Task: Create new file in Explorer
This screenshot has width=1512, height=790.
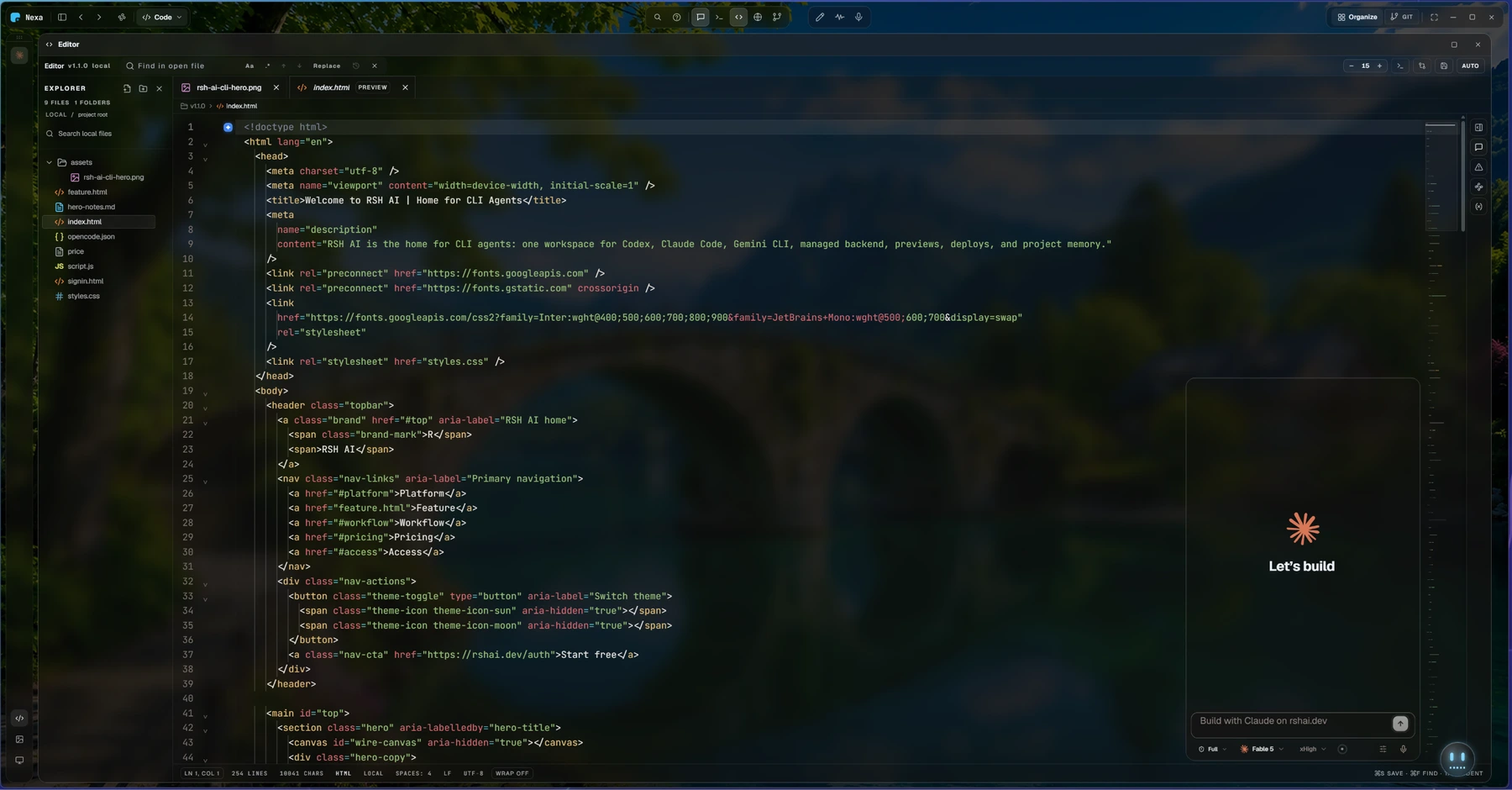Action: tap(127, 88)
